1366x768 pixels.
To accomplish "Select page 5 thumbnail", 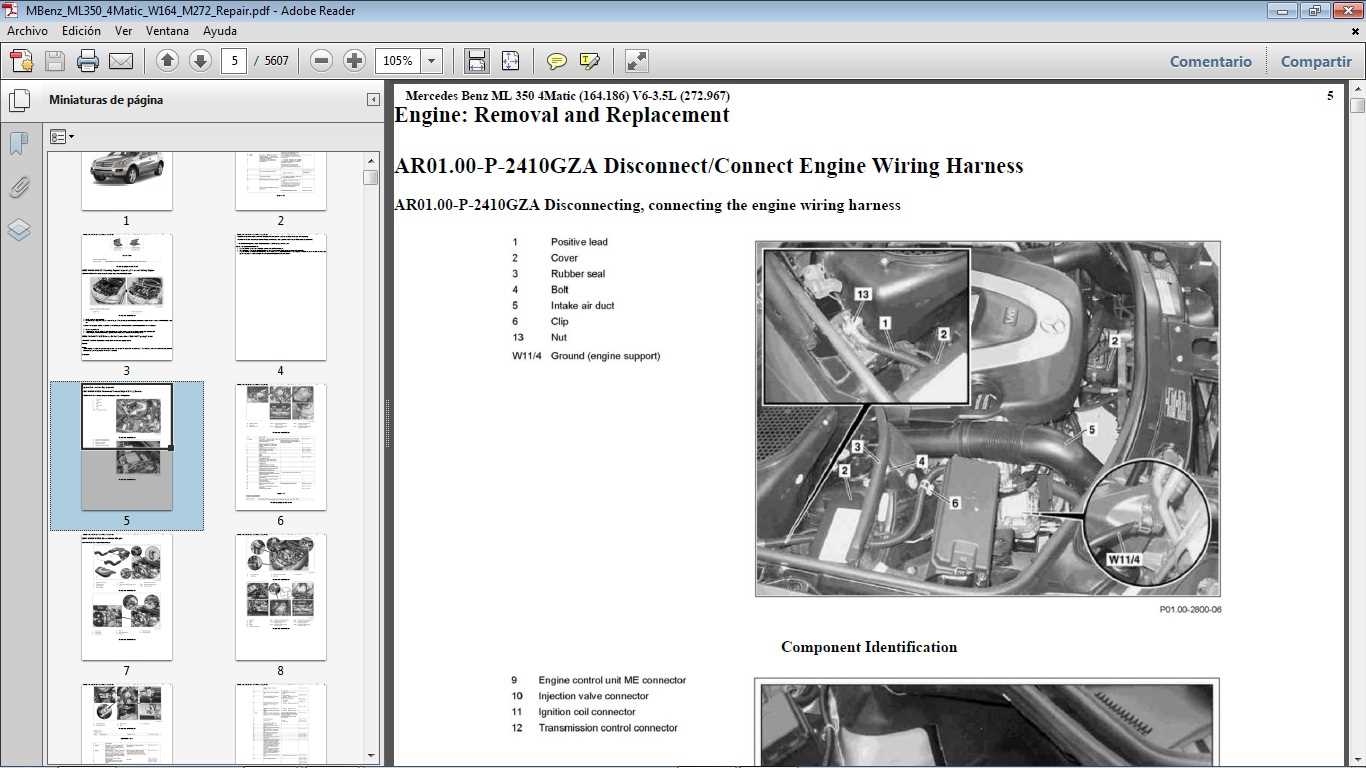I will pos(127,447).
